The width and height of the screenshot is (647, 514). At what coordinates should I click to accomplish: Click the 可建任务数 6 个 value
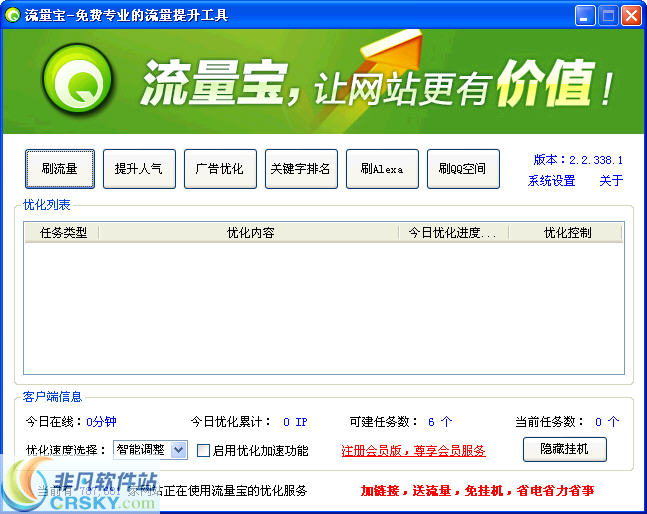440,422
